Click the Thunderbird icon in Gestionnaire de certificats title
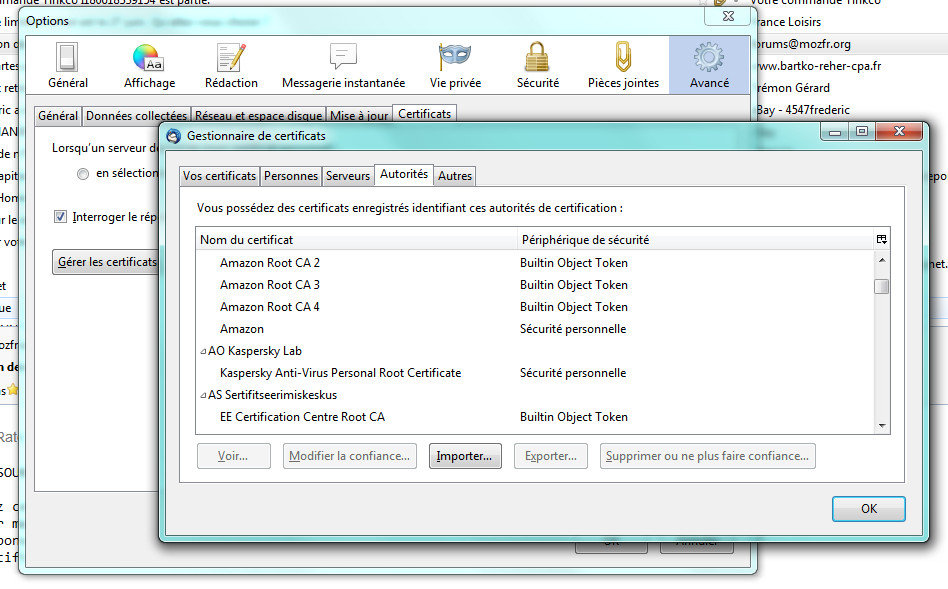948x589 pixels. [x=174, y=136]
